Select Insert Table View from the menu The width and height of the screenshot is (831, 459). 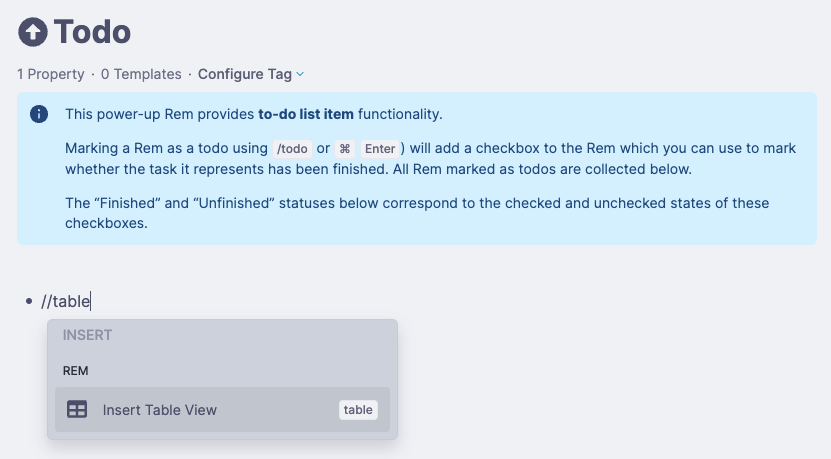160,410
